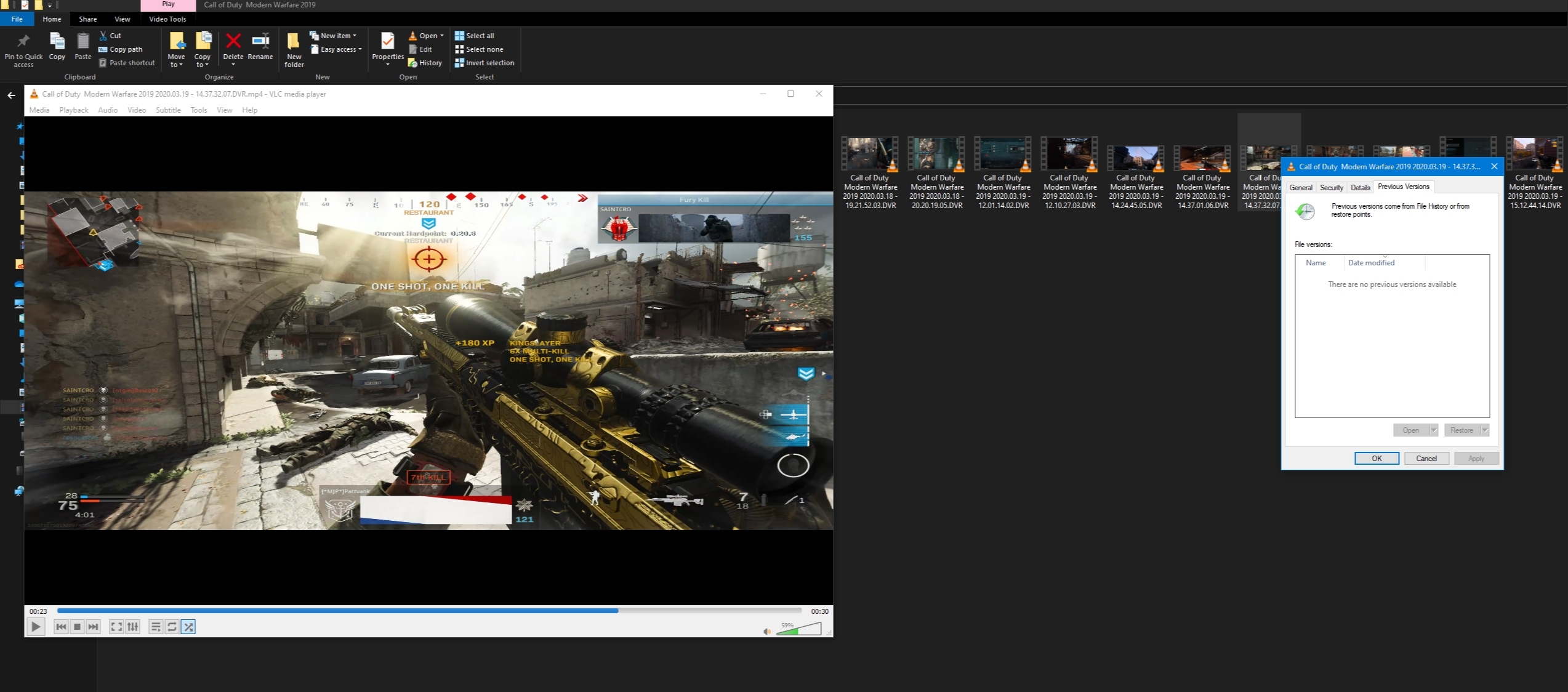Viewport: 1568px width, 692px height.
Task: Switch to the Details tab
Action: 1360,188
